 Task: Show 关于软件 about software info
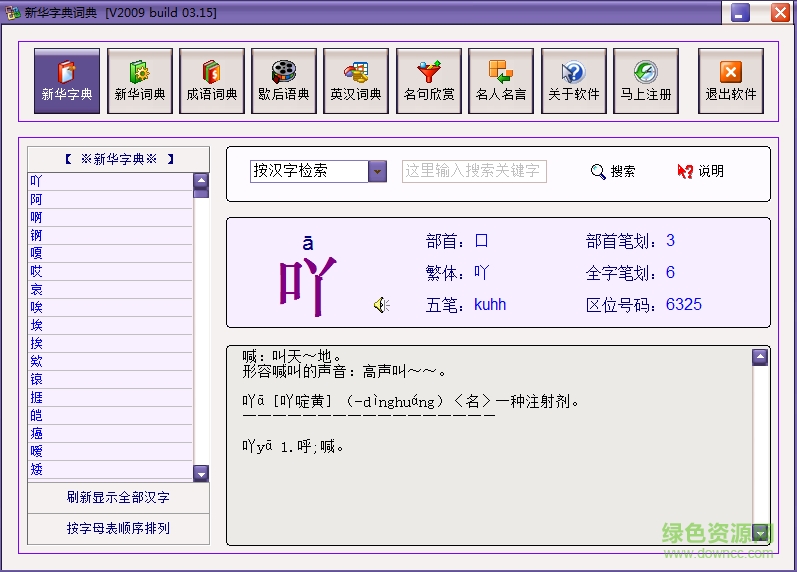(x=573, y=81)
